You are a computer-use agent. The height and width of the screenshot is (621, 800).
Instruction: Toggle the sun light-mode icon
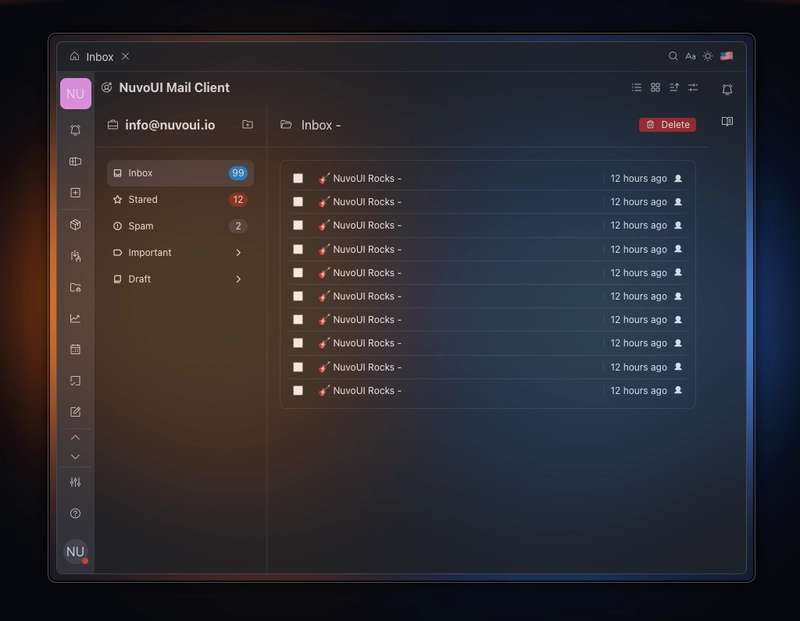708,56
